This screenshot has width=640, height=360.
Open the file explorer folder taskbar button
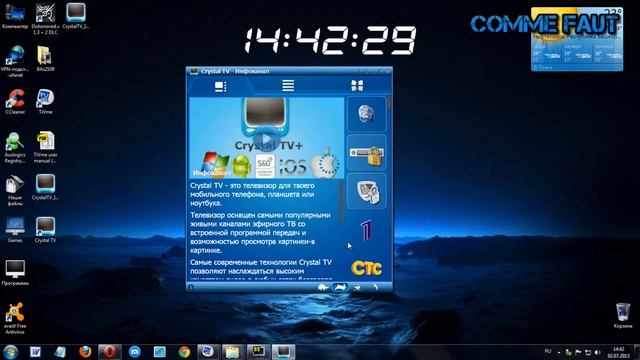click(232, 352)
